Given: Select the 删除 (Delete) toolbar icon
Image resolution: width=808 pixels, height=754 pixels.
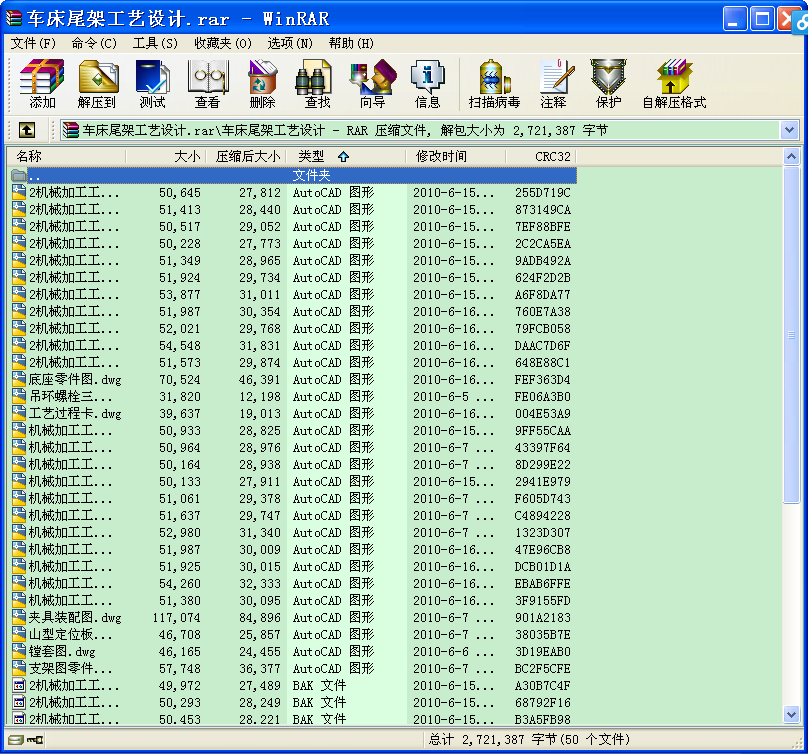Looking at the screenshot, I should point(262,83).
